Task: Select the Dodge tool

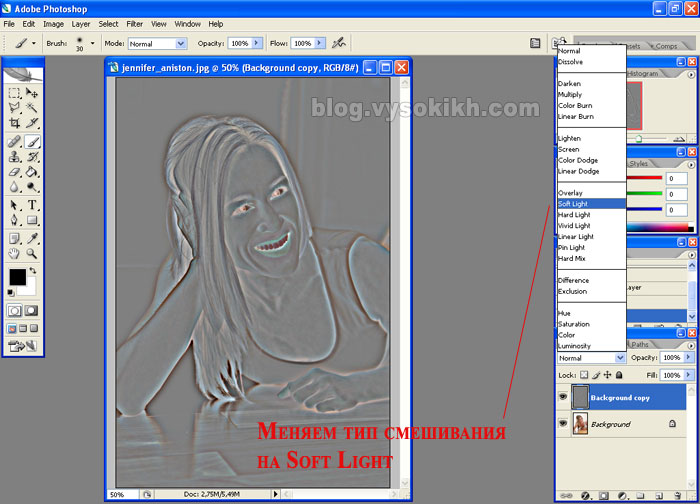Action: tap(32, 187)
